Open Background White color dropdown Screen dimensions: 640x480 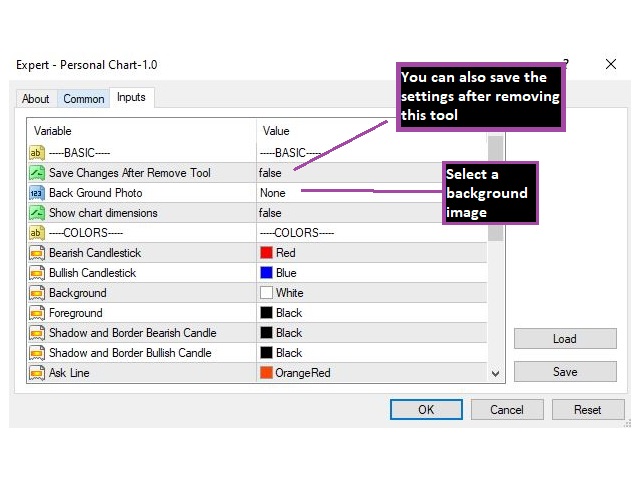372,293
